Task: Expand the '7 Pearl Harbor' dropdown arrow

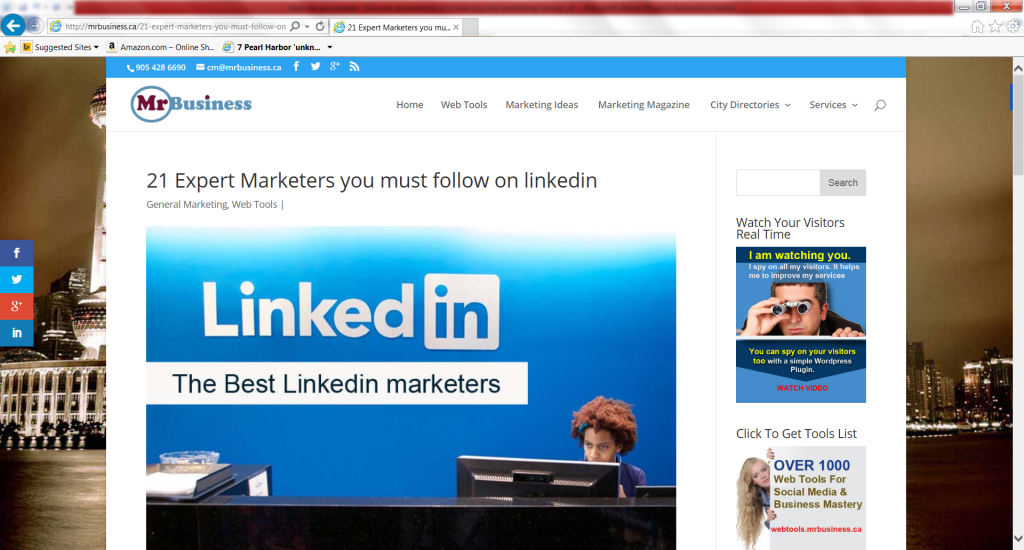Action: (330, 47)
